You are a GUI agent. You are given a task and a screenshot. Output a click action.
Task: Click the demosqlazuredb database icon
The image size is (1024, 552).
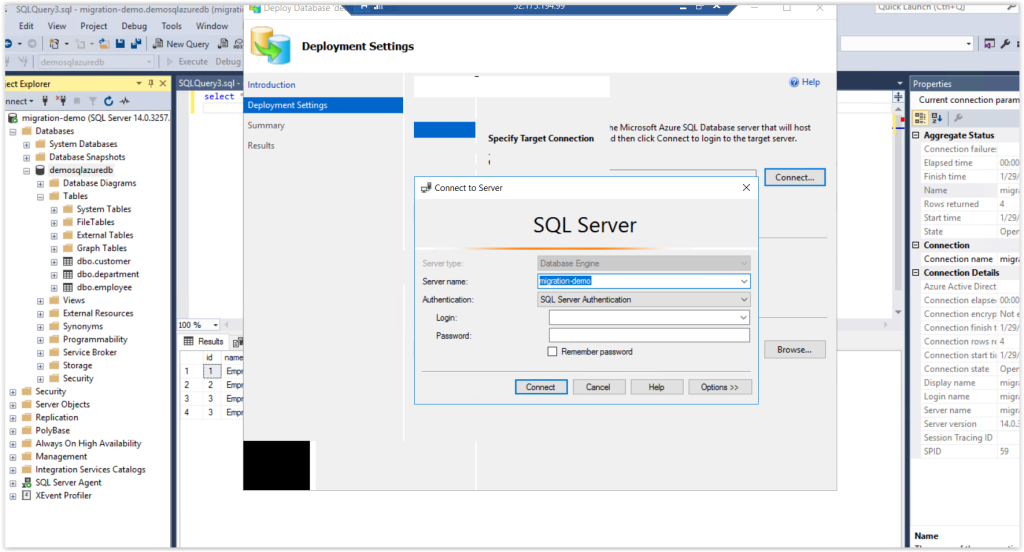pos(40,170)
